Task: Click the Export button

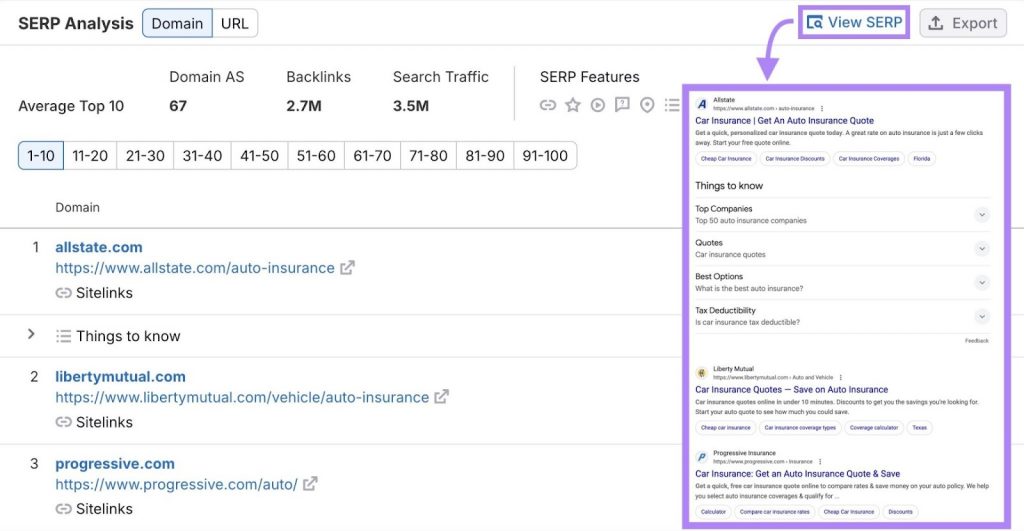Action: coord(963,24)
